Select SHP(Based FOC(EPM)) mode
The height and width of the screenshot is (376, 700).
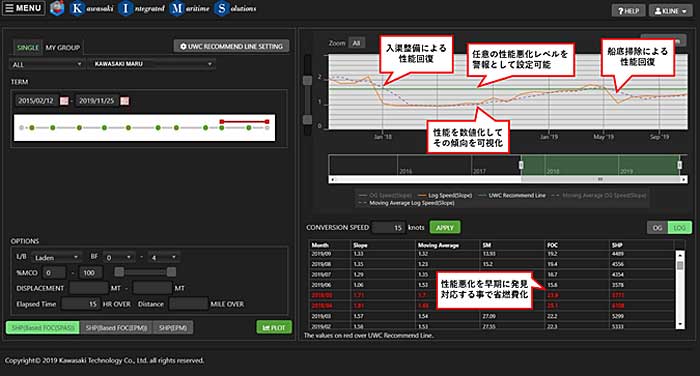(x=116, y=327)
